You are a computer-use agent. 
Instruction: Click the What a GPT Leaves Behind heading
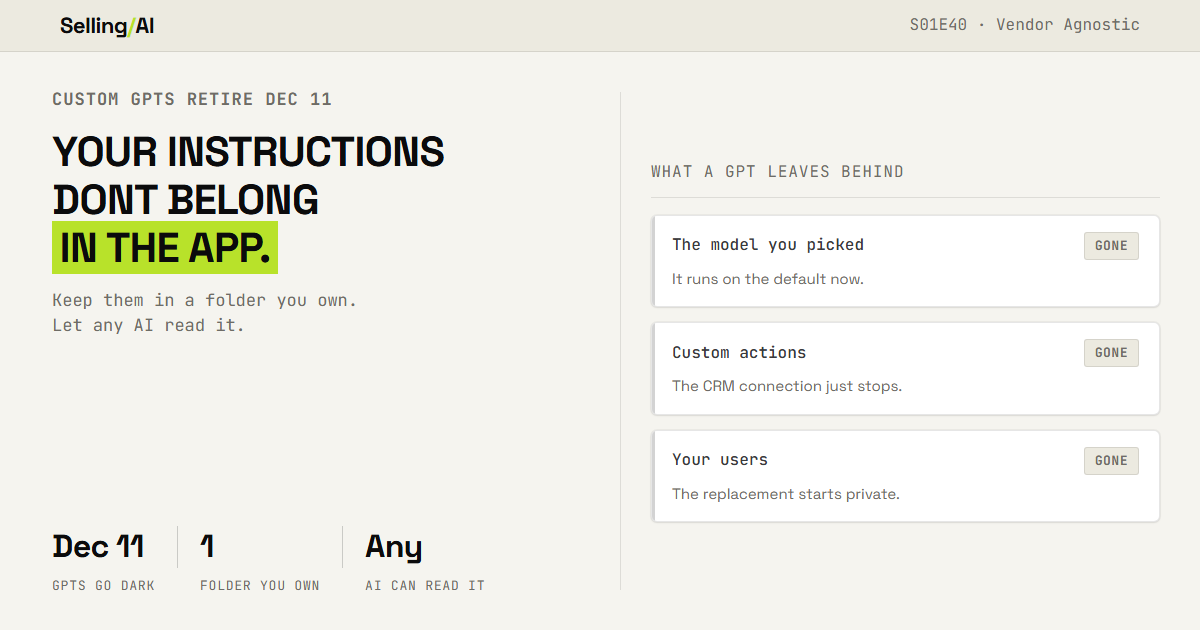point(777,172)
